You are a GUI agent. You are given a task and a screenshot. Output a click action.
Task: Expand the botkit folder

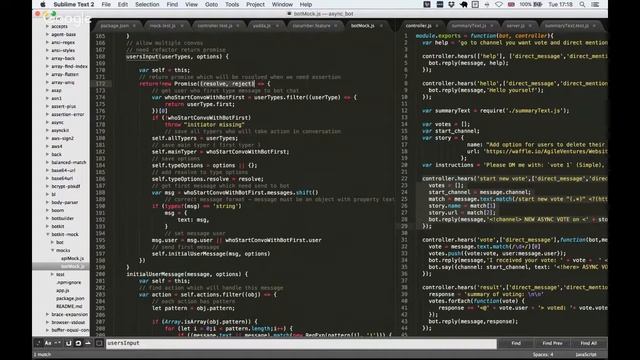[x=47, y=226]
